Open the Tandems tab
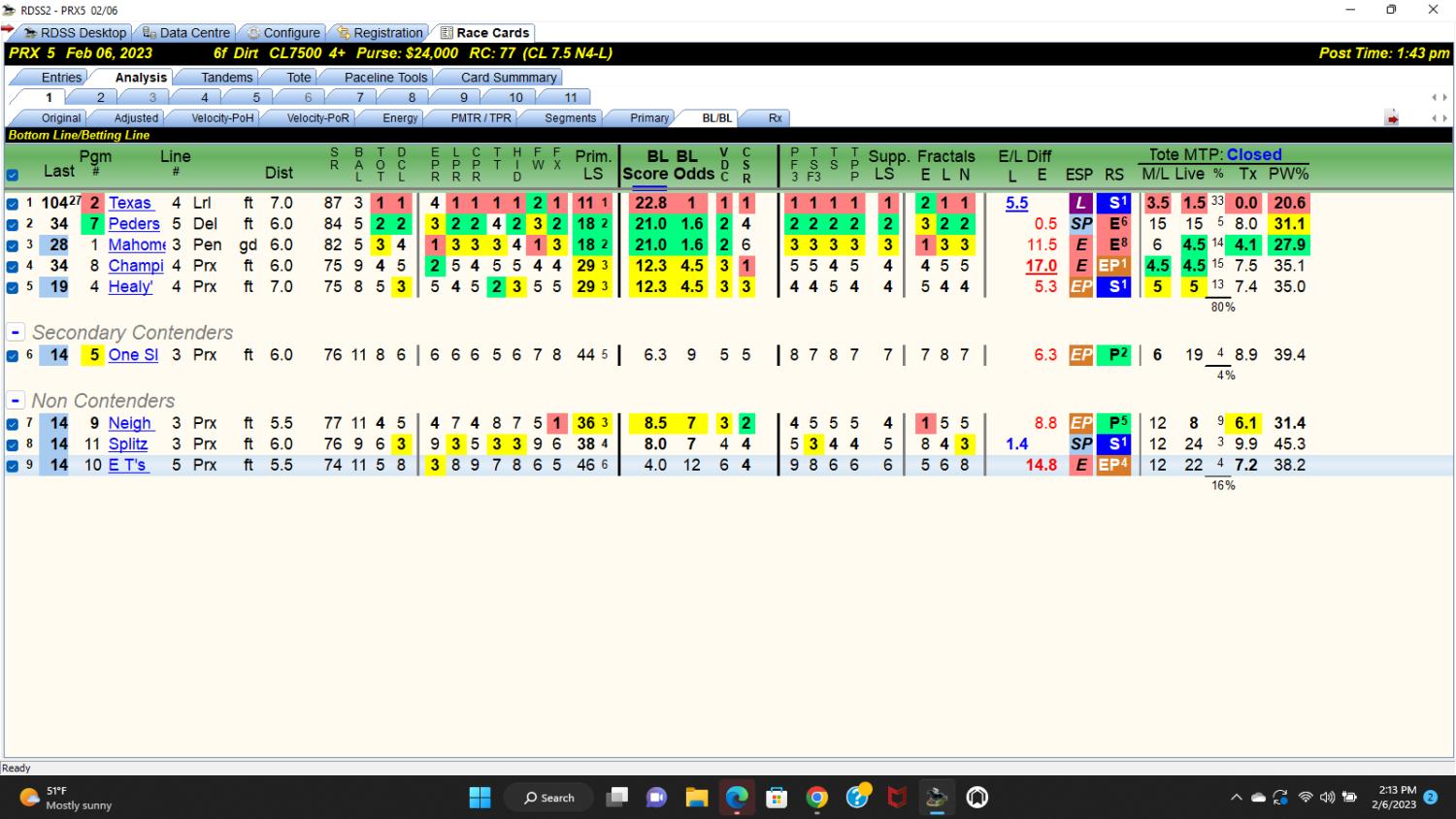The height and width of the screenshot is (819, 1456). [x=227, y=78]
